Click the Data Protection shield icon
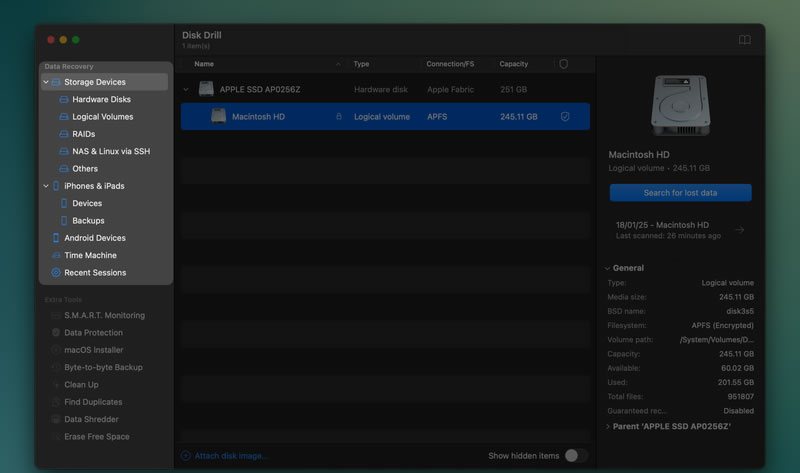The height and width of the screenshot is (473, 800). click(x=56, y=333)
